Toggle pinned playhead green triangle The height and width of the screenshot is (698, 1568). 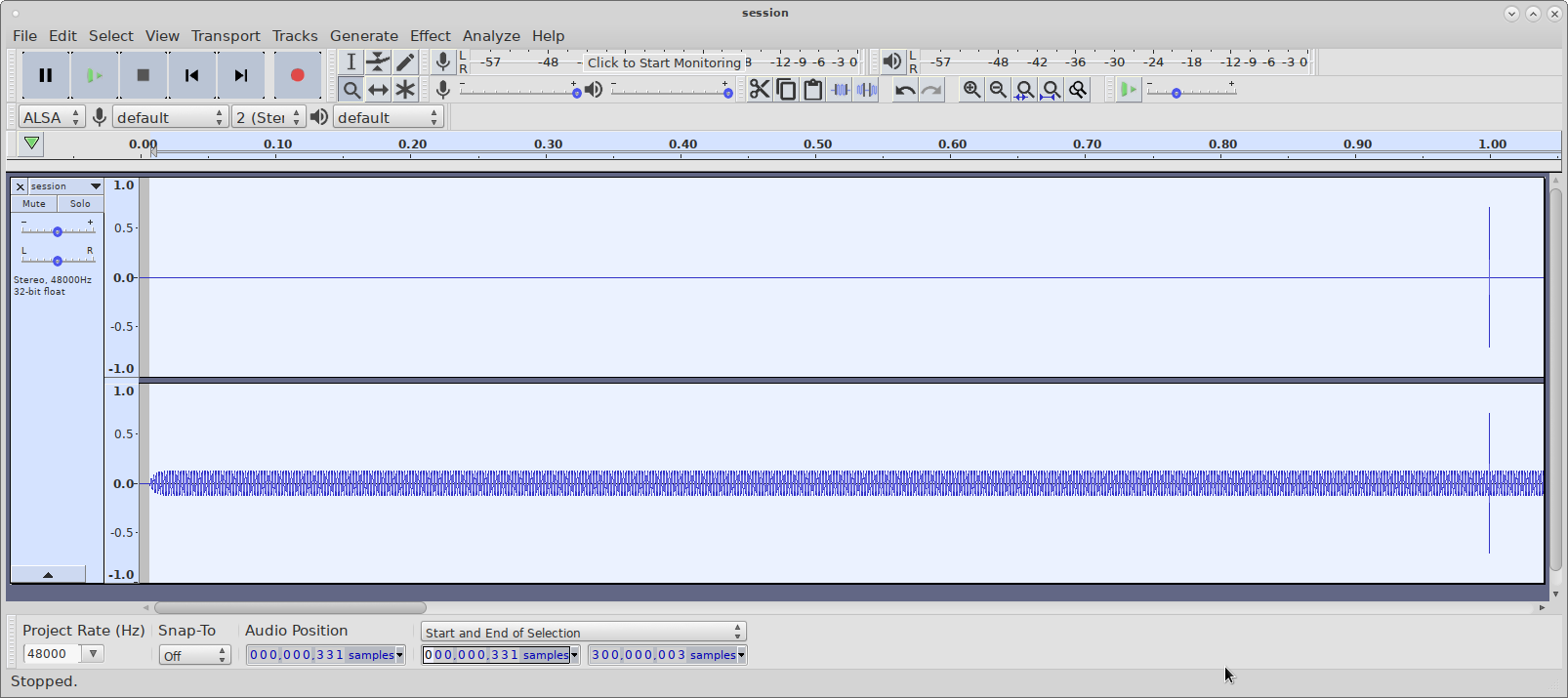tap(31, 144)
